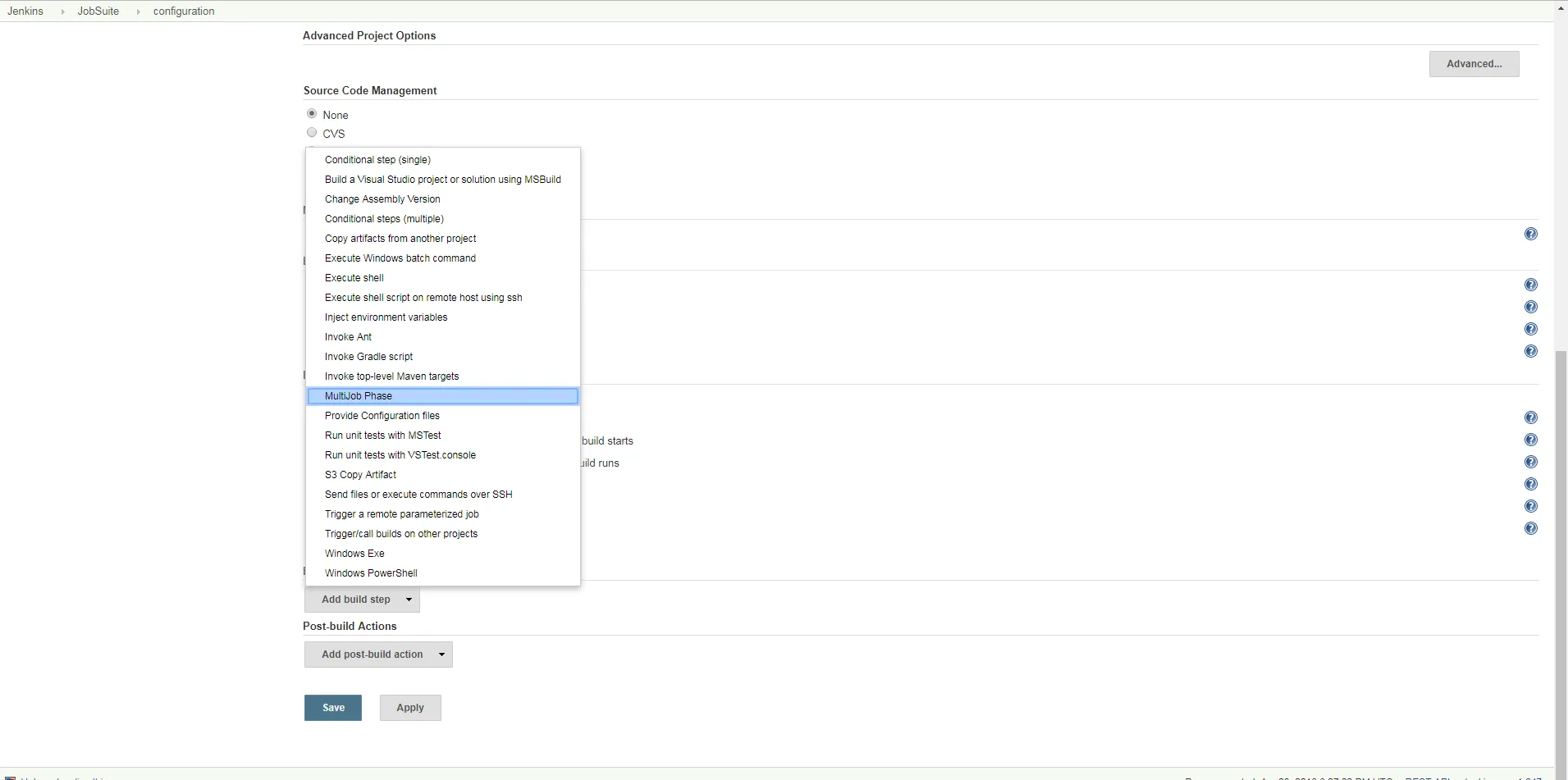Viewport: 1568px width, 780px height.
Task: Choose S3 Copy Artifact step
Action: [443, 475]
